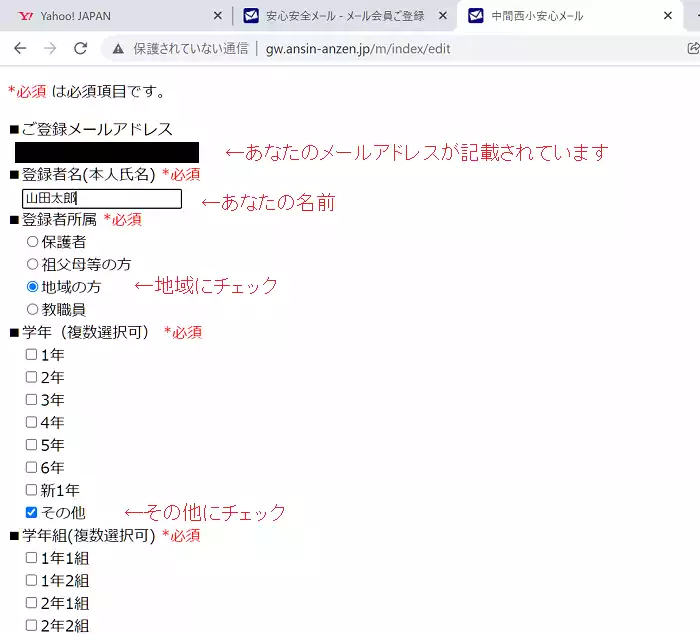Select the 保護者 radio button
700x634 pixels.
coord(32,242)
